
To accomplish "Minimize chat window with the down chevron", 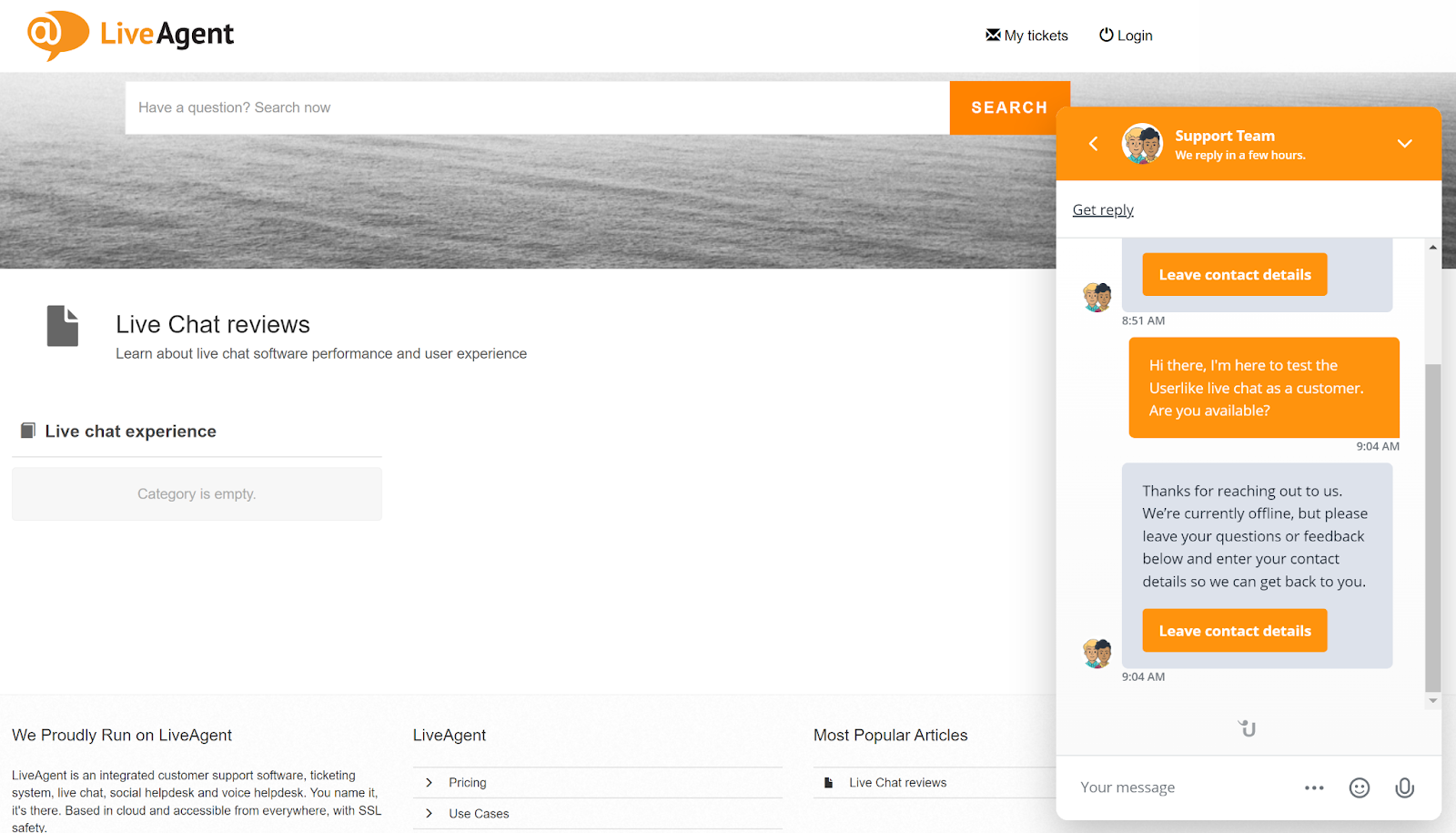I will 1404,144.
